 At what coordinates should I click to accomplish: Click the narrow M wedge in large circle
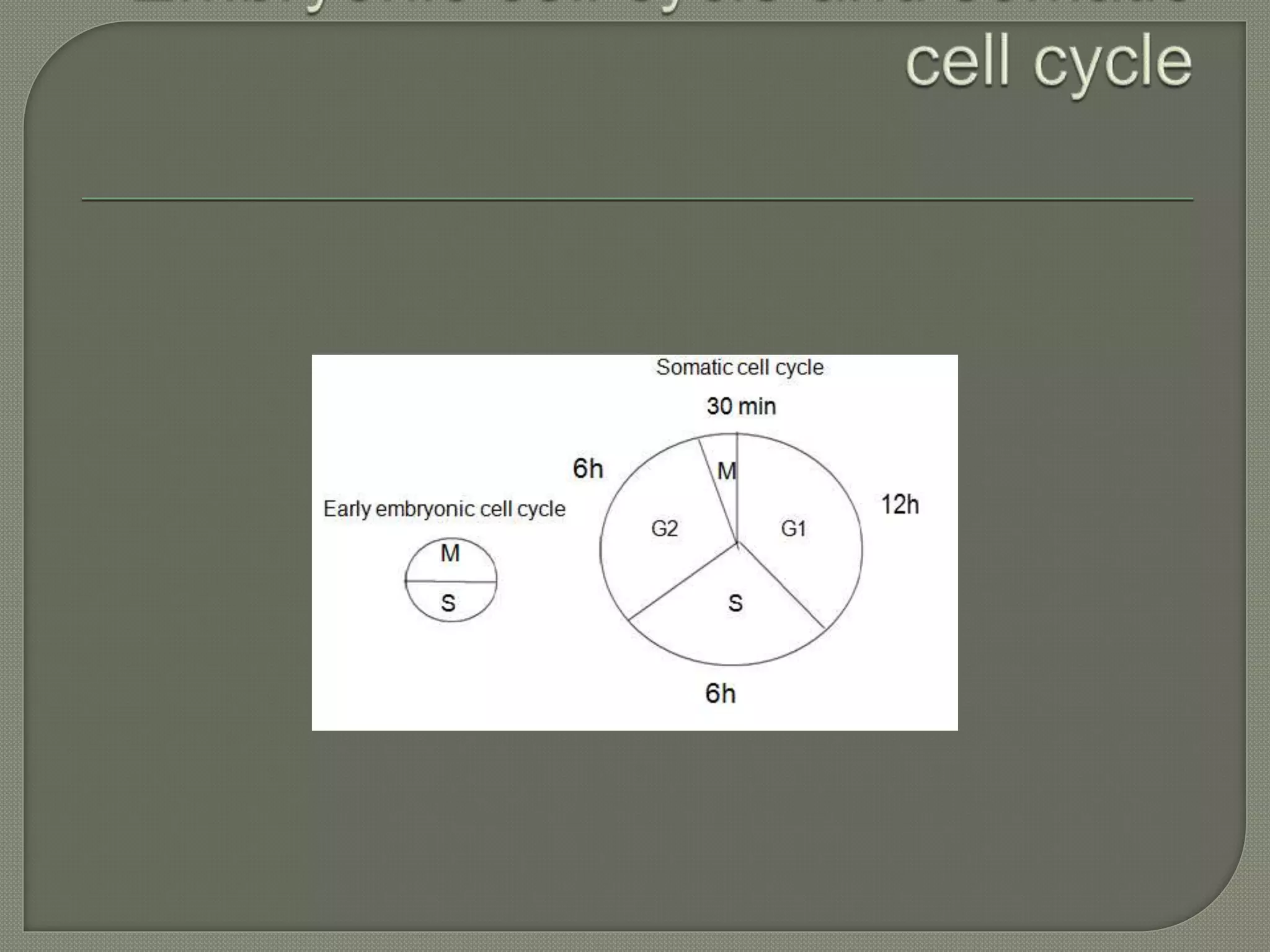726,471
